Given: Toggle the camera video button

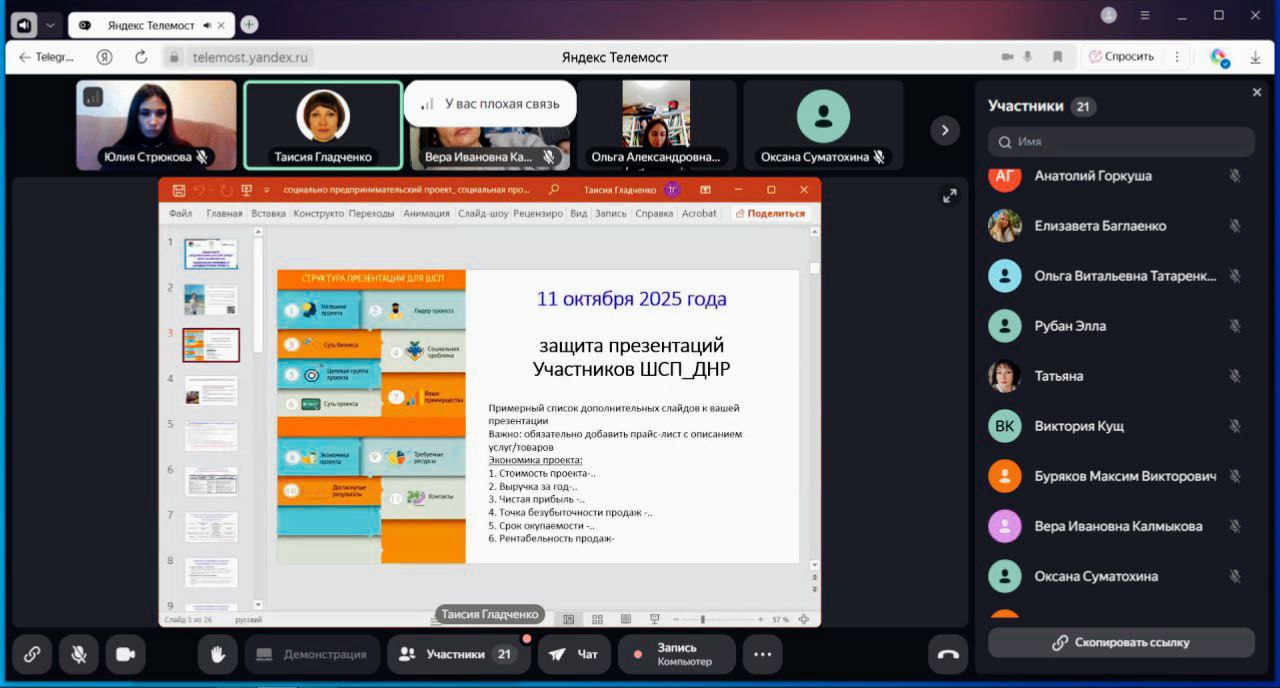Looking at the screenshot, I should point(125,655).
